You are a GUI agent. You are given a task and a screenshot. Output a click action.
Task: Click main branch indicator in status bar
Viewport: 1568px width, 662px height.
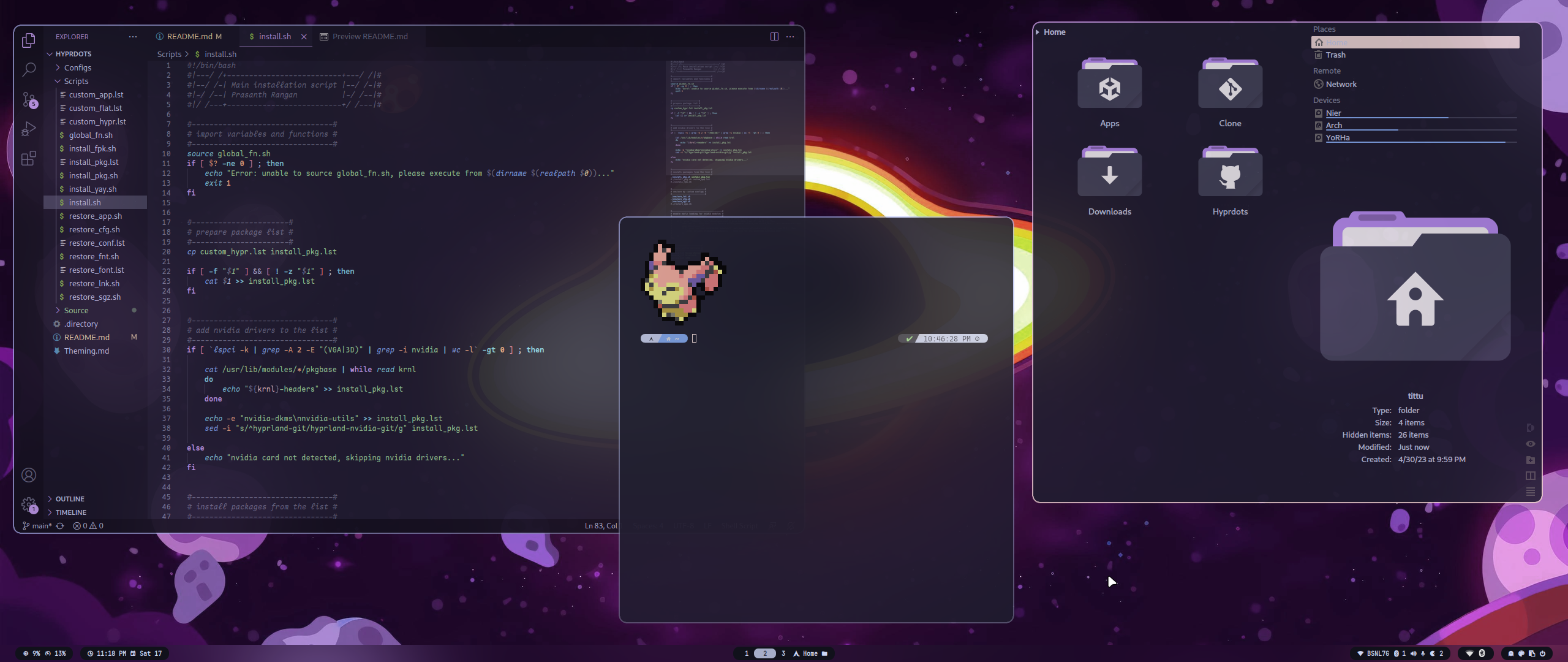tap(38, 526)
